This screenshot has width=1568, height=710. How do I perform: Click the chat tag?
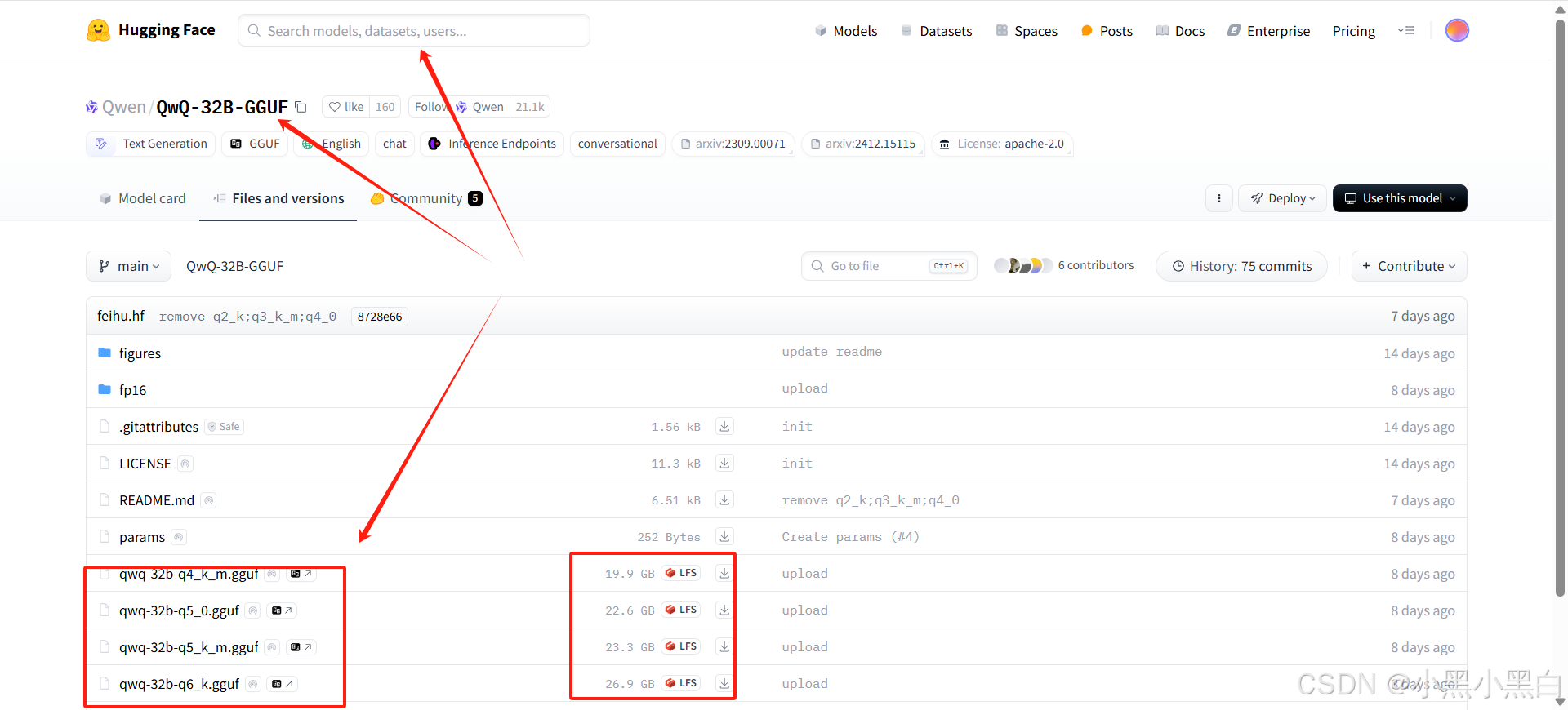[394, 144]
